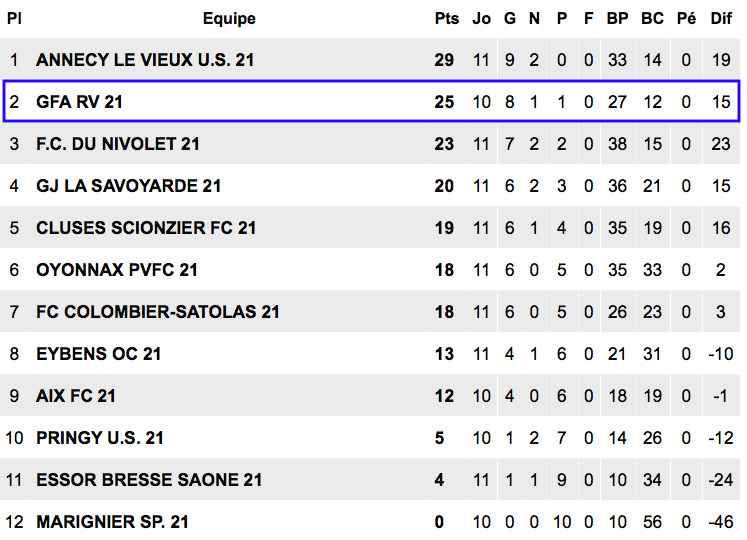Select AIX FC 21 row
Screen dimensions: 747x540
(372, 396)
